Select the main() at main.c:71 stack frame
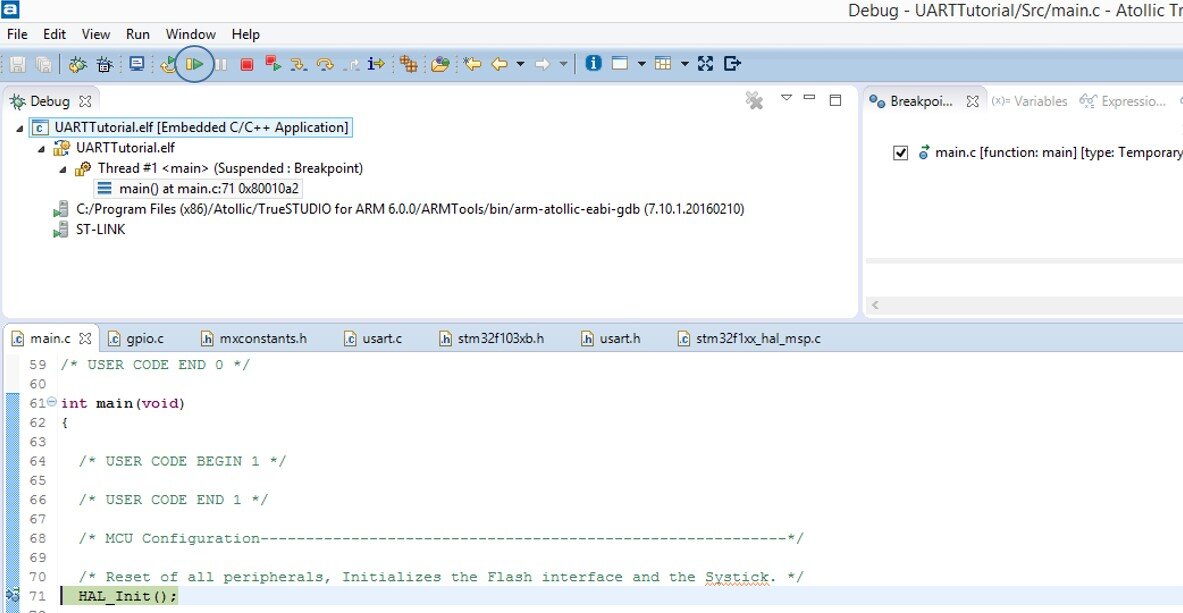Image resolution: width=1183 pixels, height=613 pixels. [x=199, y=188]
